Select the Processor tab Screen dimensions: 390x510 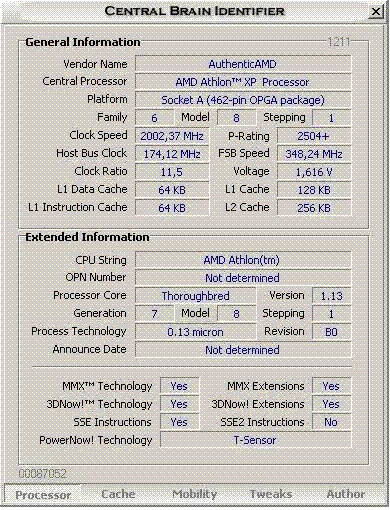(x=43, y=495)
